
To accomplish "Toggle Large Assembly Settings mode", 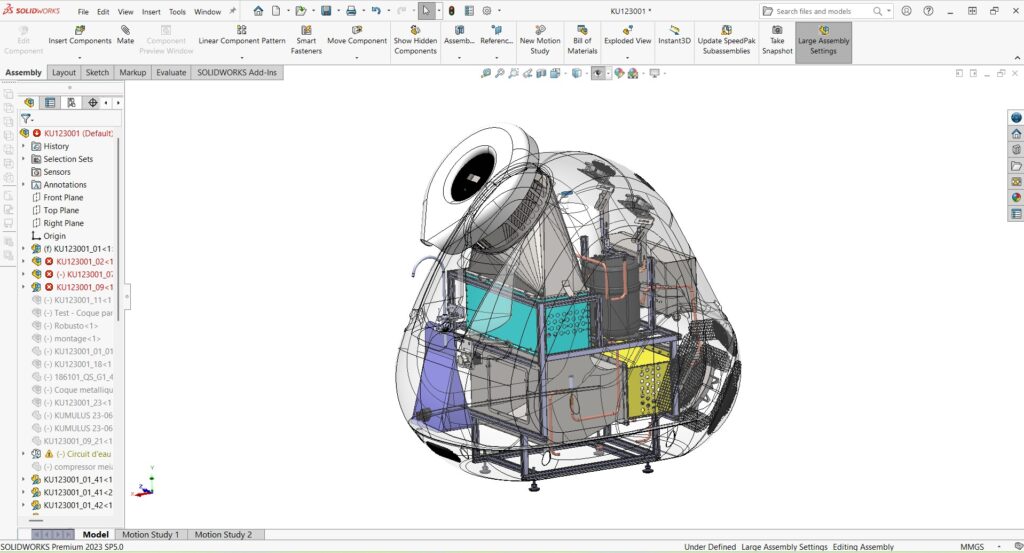I will click(x=823, y=40).
